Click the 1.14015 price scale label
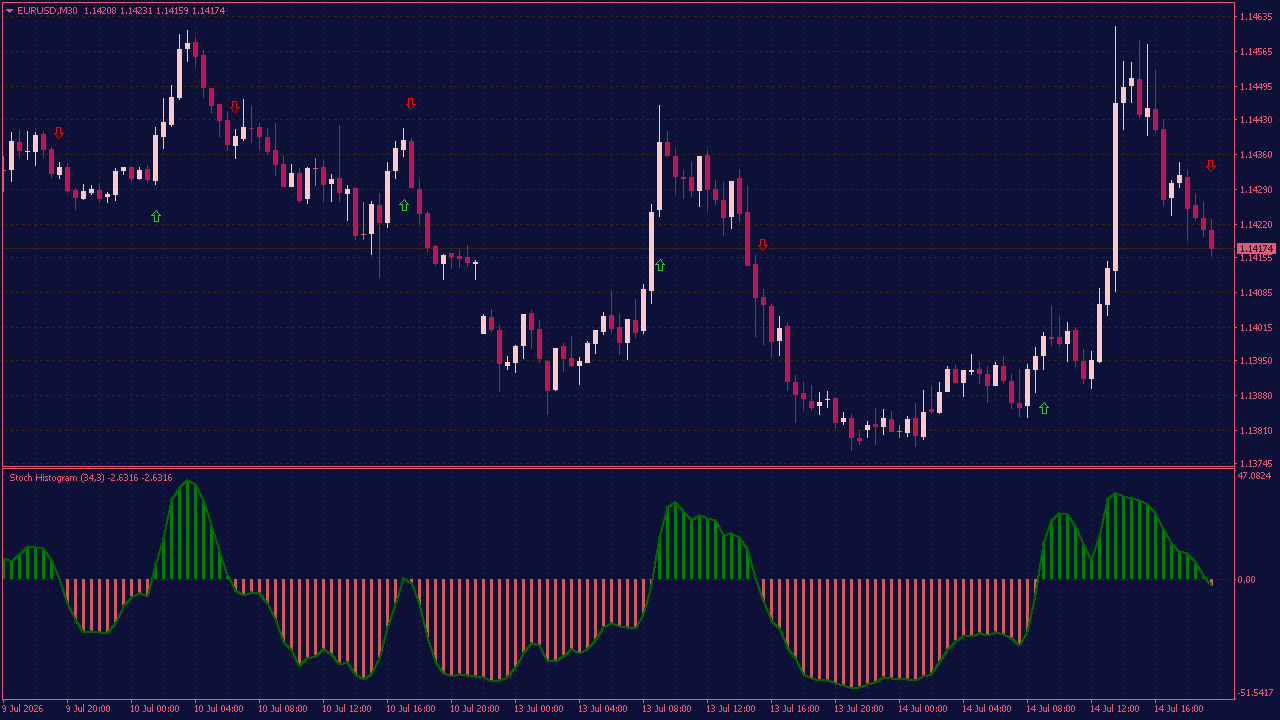 pos(1256,327)
